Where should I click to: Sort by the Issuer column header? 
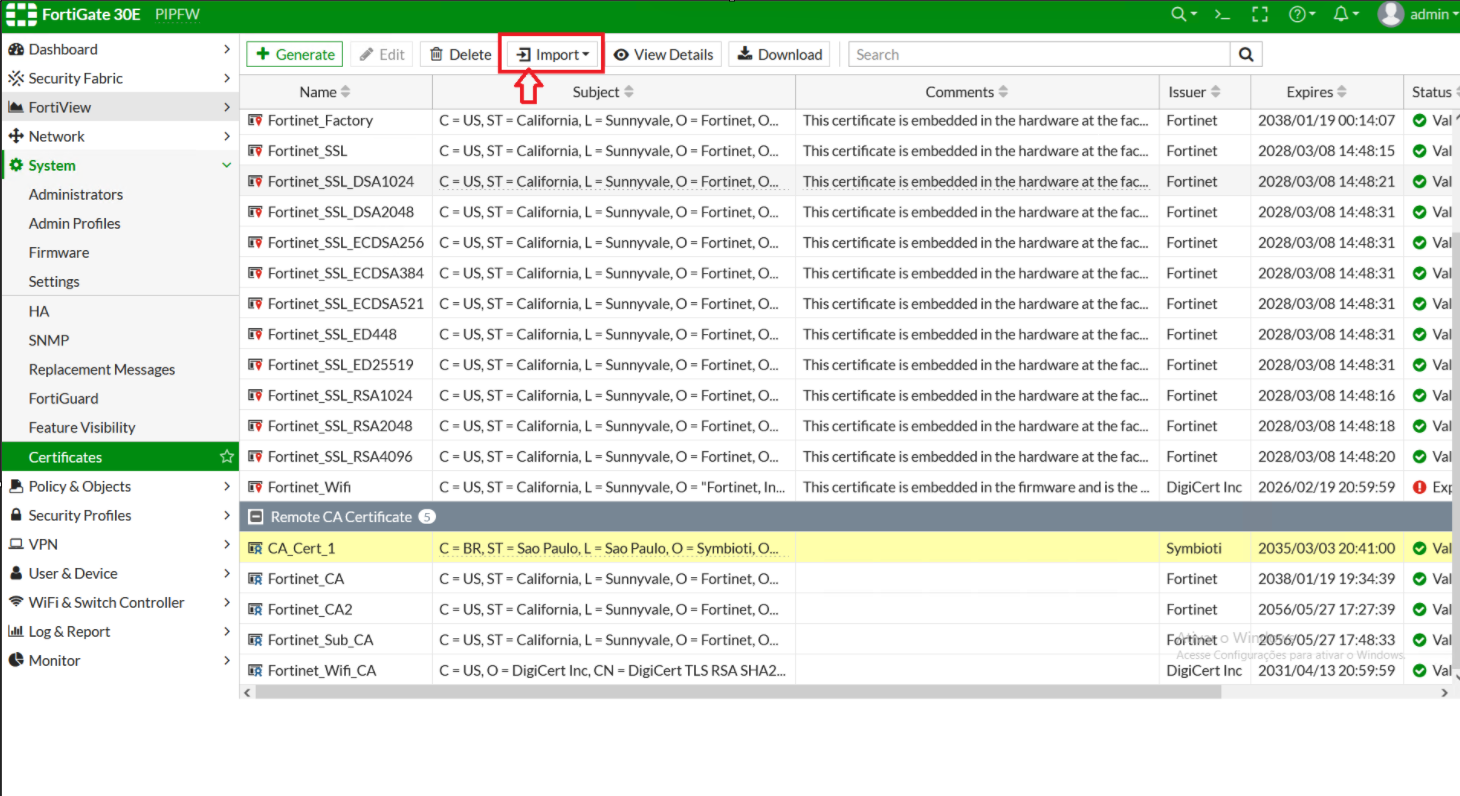tap(1194, 92)
